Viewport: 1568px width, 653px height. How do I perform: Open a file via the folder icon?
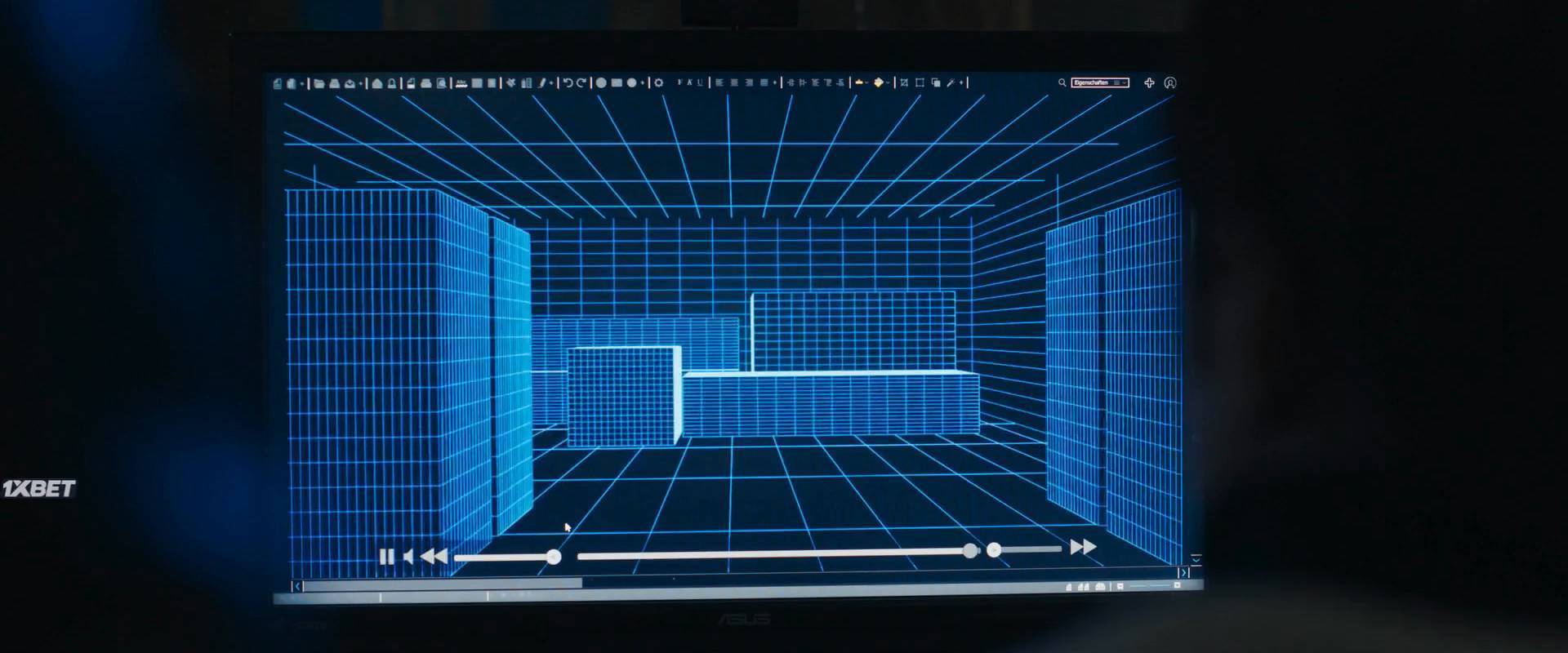point(319,82)
